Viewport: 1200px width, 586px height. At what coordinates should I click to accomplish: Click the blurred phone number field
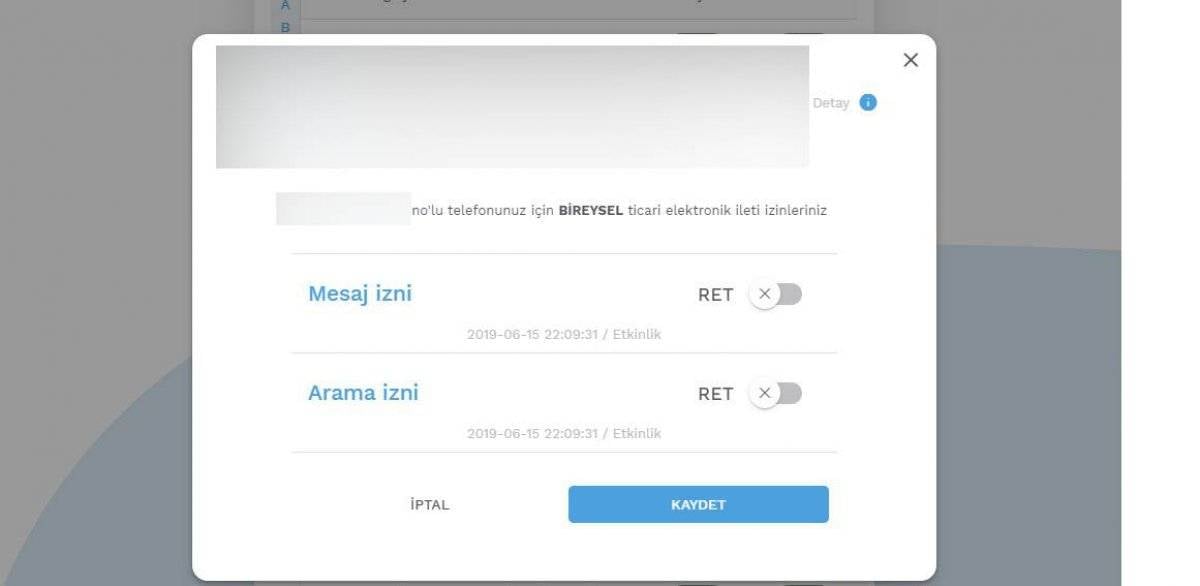pos(343,209)
